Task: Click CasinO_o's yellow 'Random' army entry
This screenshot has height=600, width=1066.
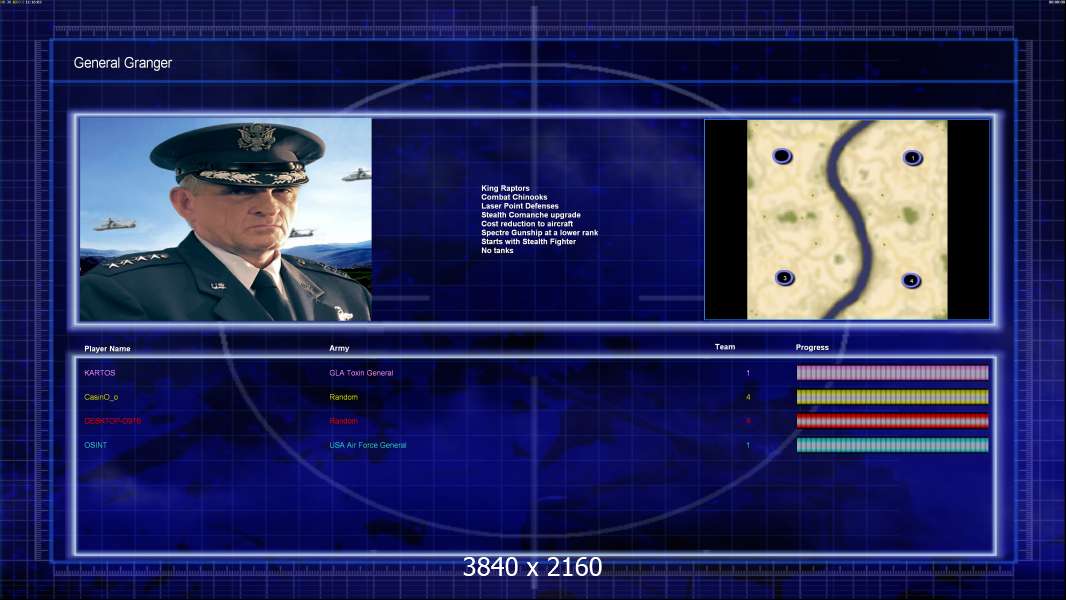Action: (x=343, y=397)
